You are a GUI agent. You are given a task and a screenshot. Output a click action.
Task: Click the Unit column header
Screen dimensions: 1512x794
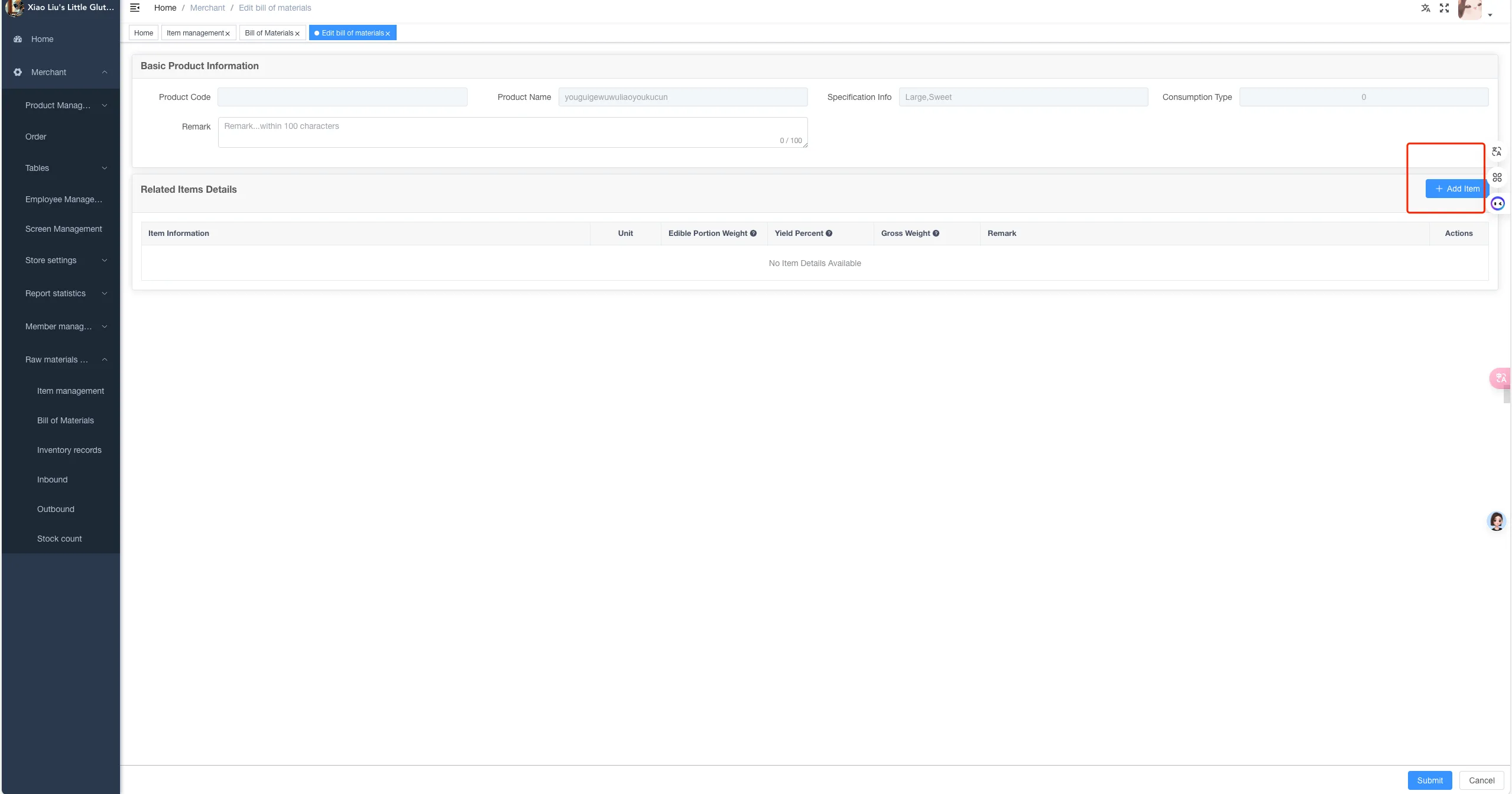pos(625,234)
